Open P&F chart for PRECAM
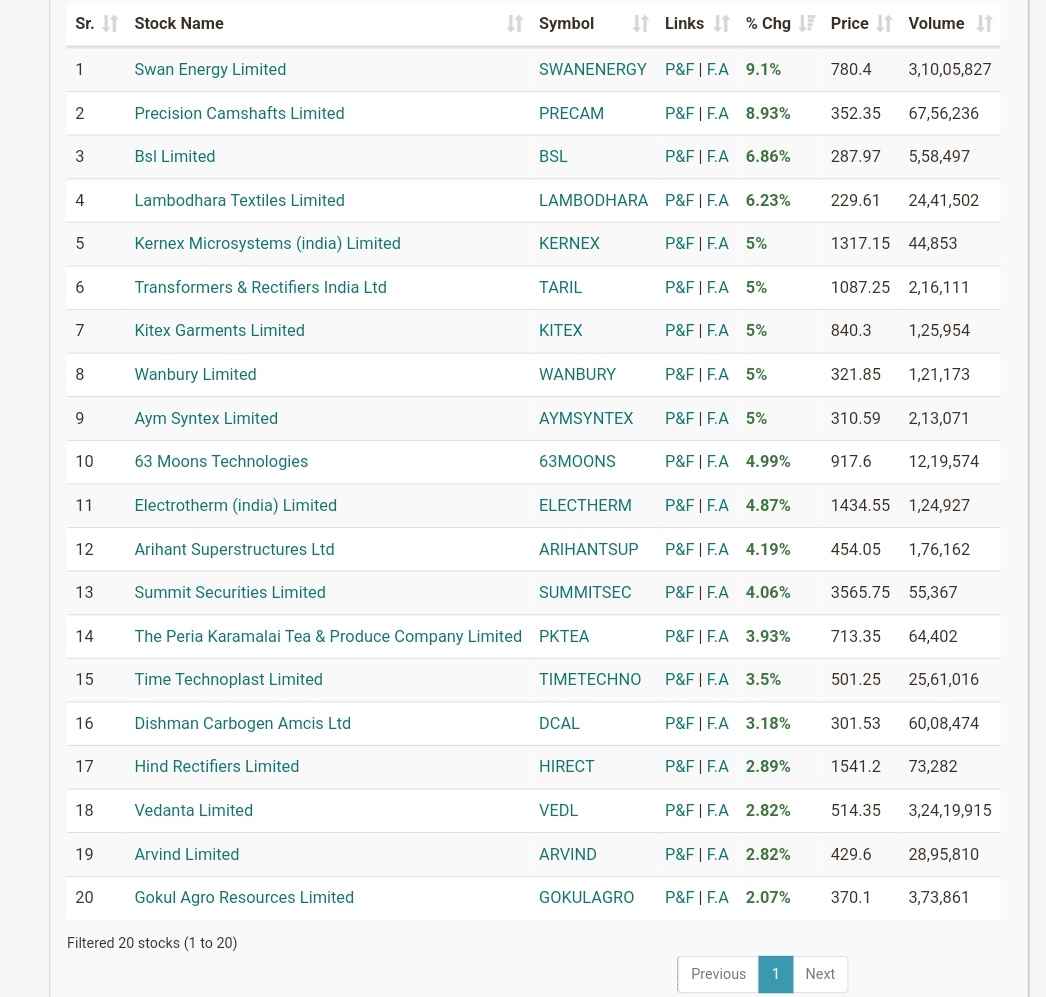Viewport: 1046px width, 997px height. [679, 112]
